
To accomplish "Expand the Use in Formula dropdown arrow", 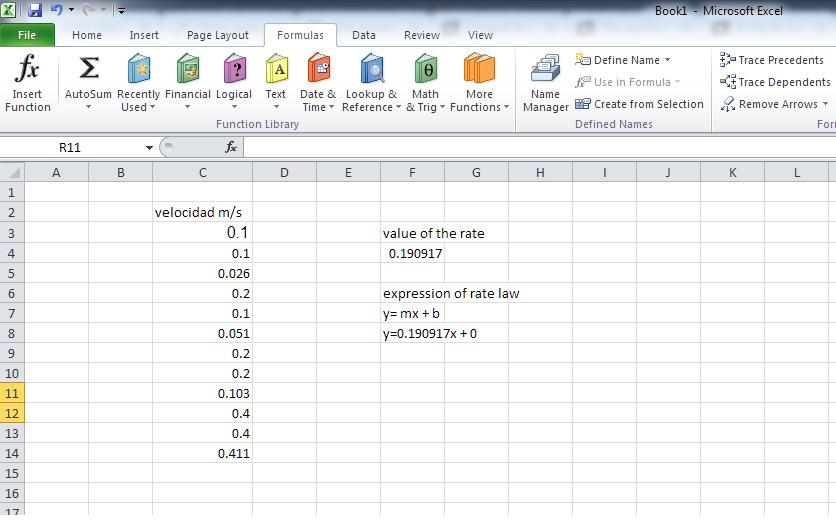I will tap(677, 82).
